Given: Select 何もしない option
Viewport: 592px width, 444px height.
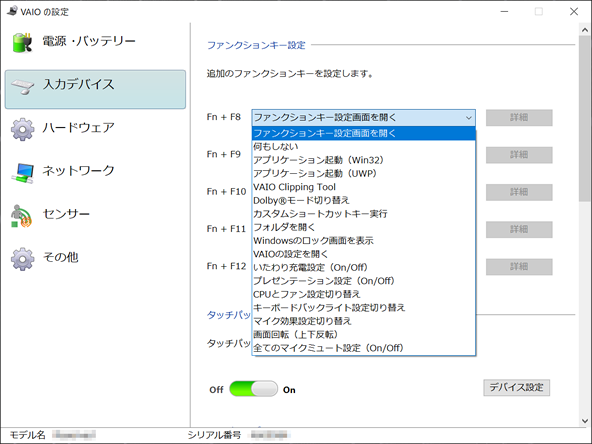Looking at the screenshot, I should pyautogui.click(x=364, y=146).
